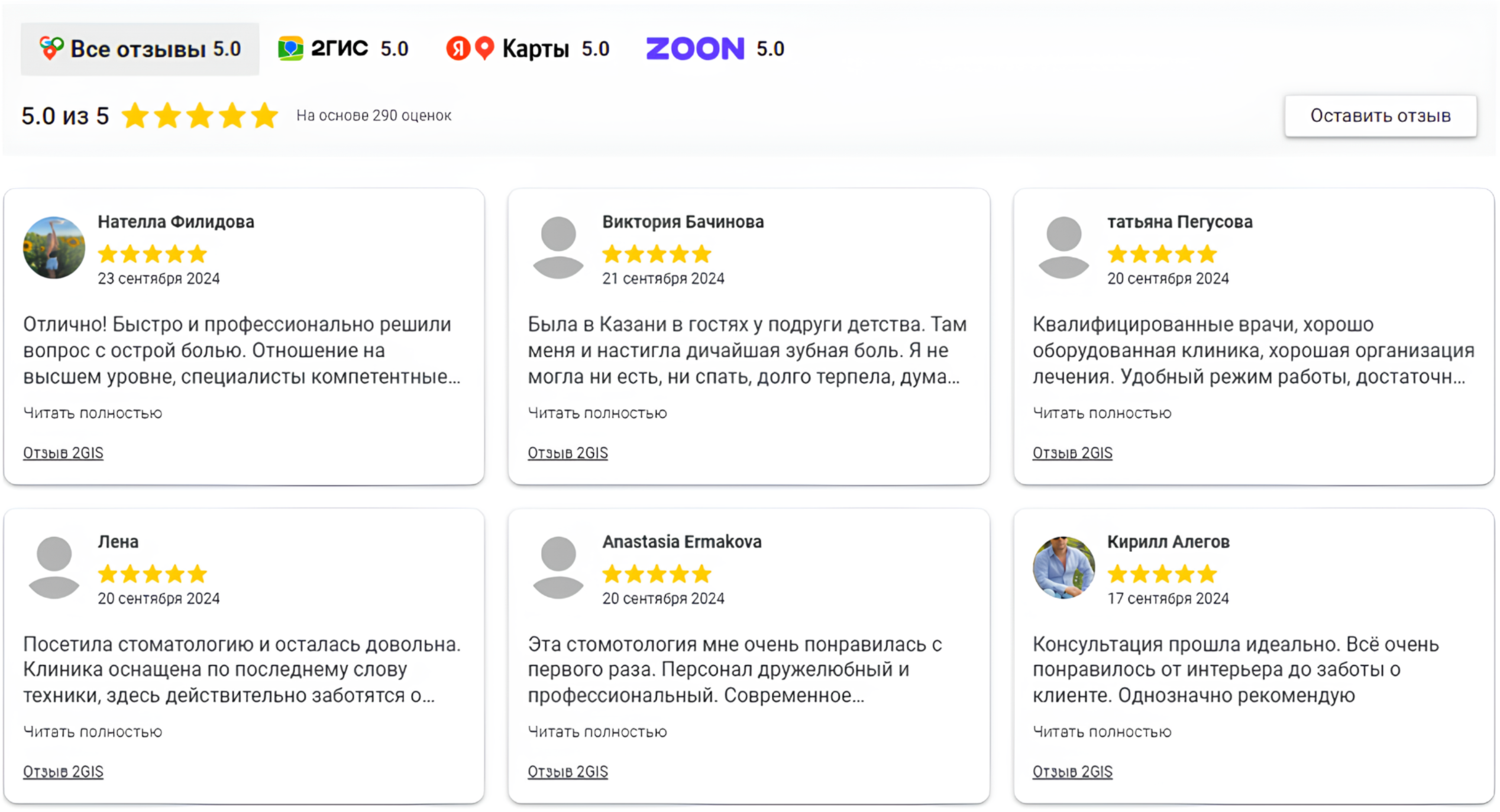1500x812 pixels.
Task: Click Нателла Филидова's sunflower avatar
Action: pyautogui.click(x=54, y=247)
